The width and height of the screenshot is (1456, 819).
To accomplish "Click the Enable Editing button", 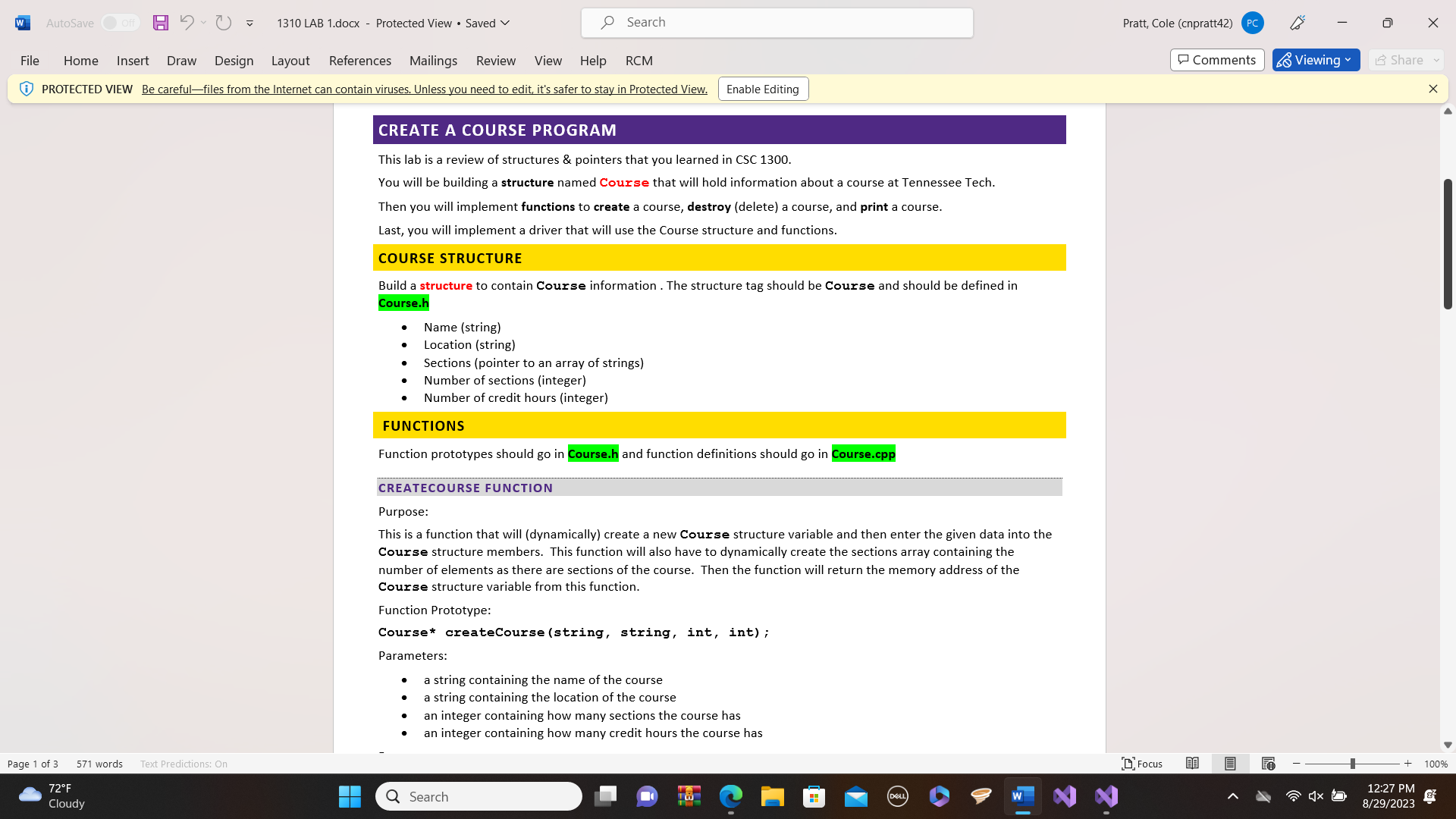I will tap(762, 89).
